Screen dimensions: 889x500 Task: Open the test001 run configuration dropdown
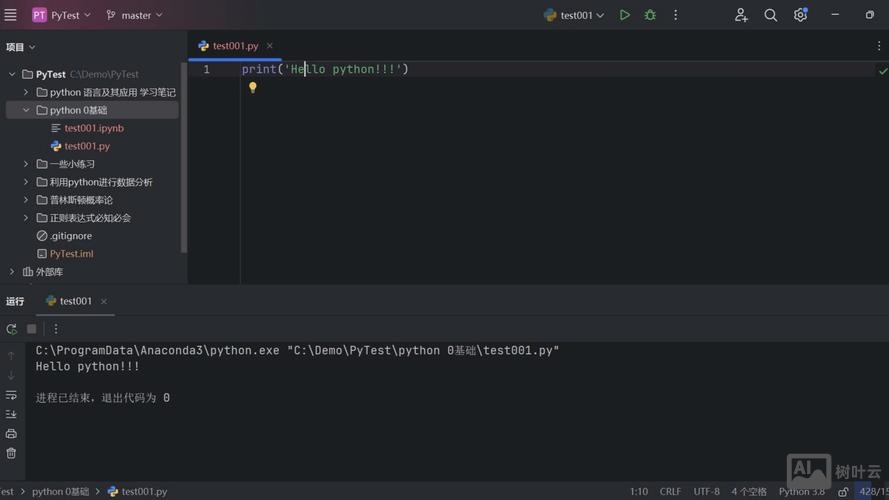pos(575,15)
